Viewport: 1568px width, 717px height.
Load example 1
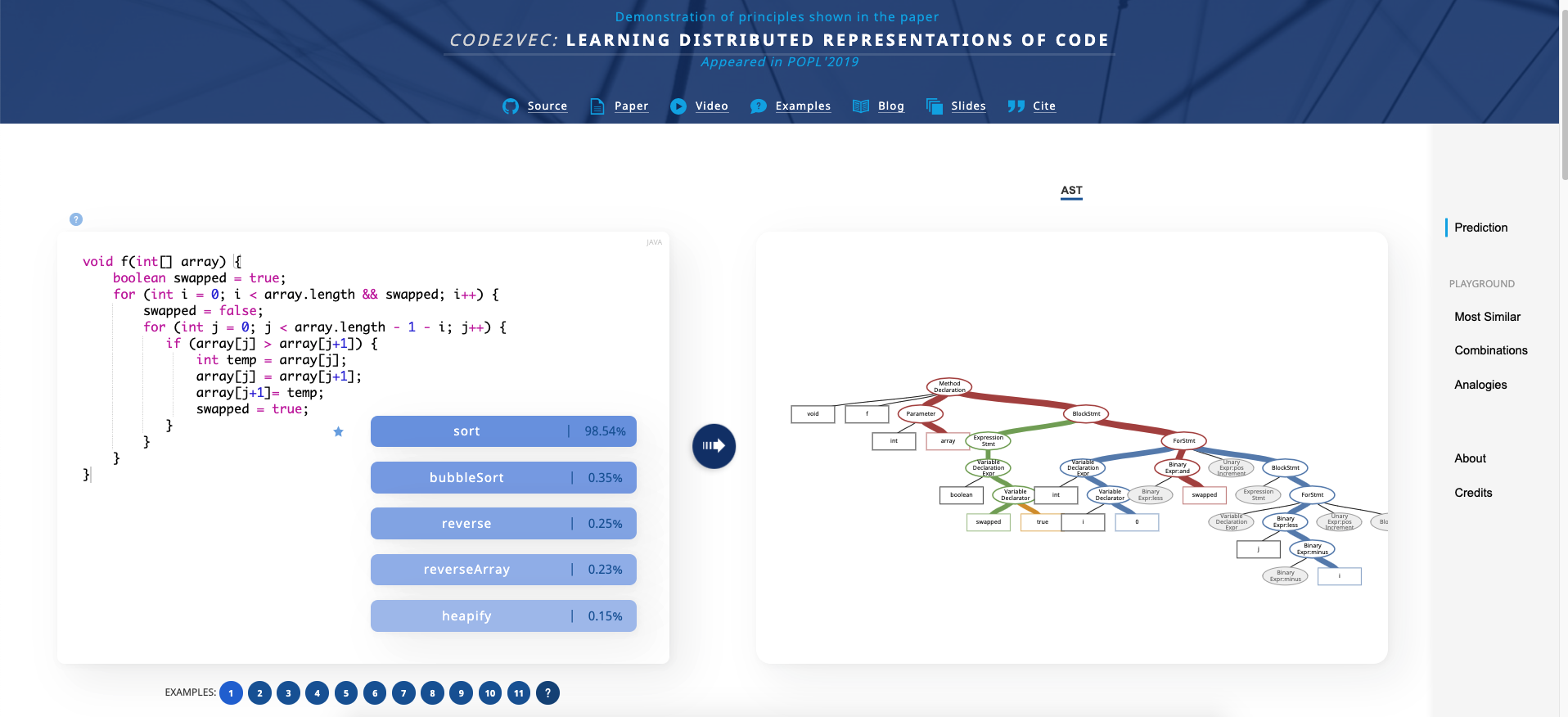tap(231, 693)
